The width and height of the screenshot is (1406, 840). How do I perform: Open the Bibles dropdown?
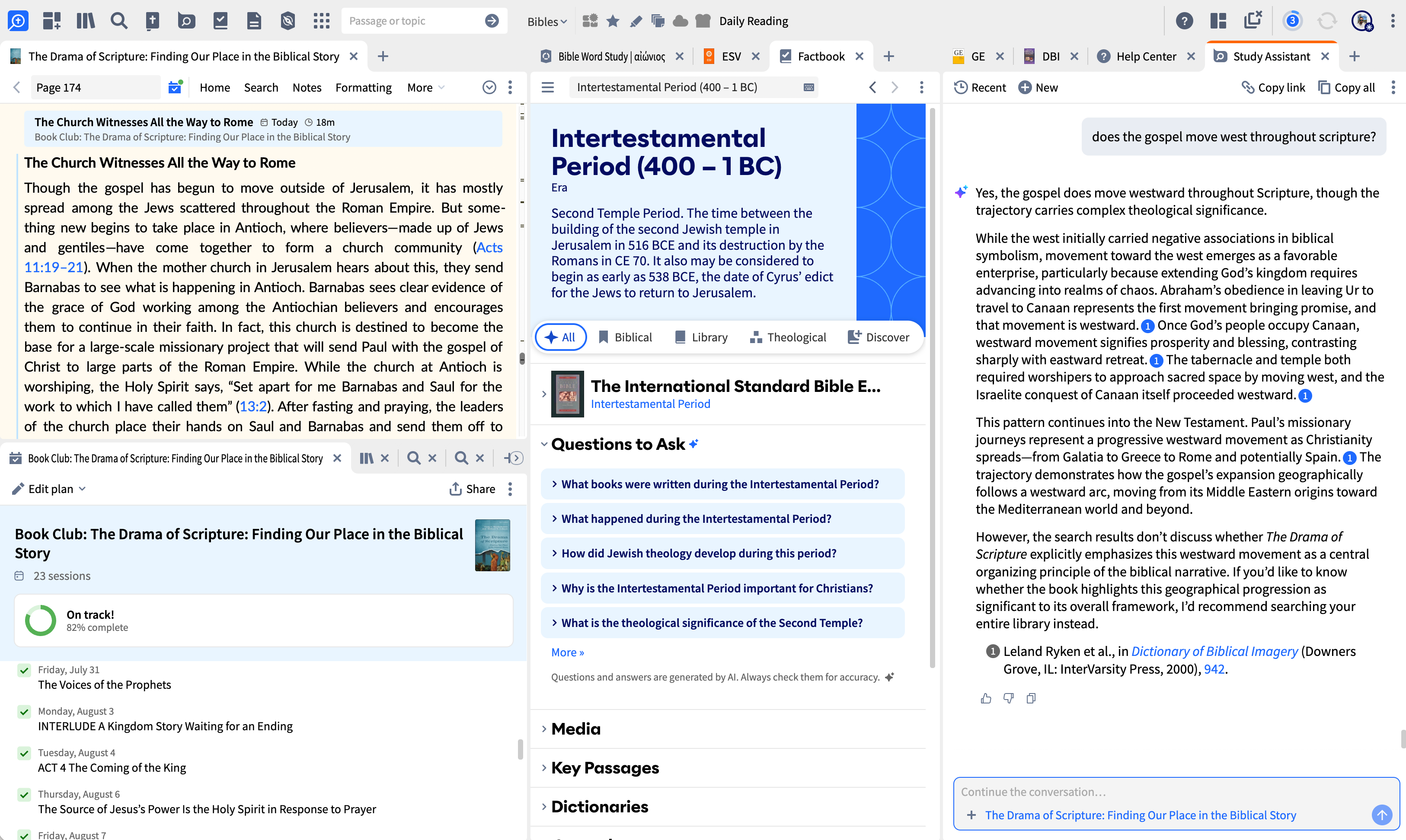(546, 21)
